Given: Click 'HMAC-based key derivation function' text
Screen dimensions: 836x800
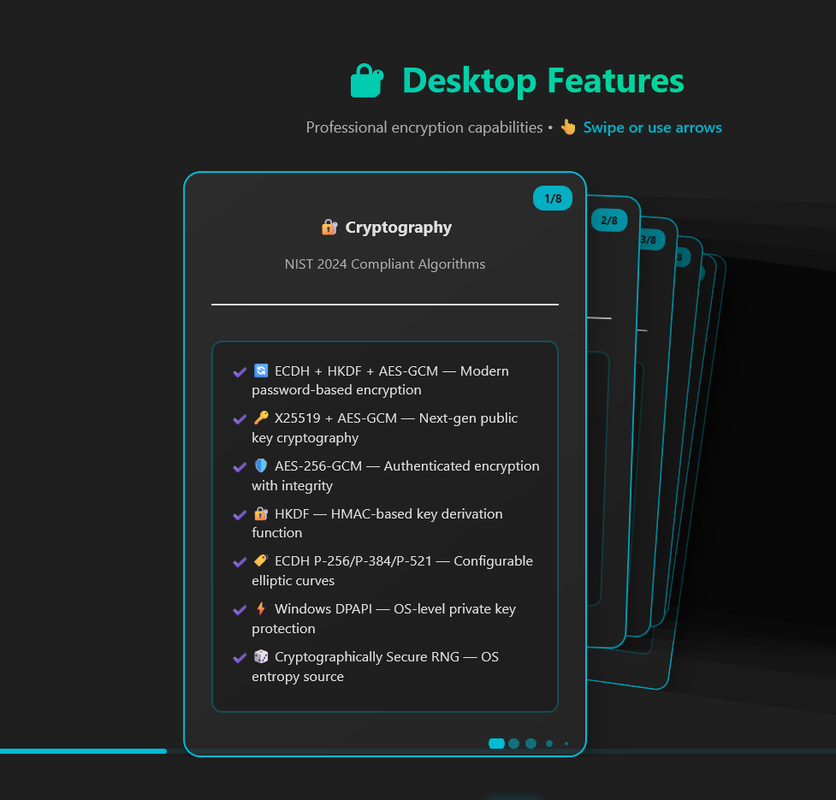Looking at the screenshot, I should (377, 523).
